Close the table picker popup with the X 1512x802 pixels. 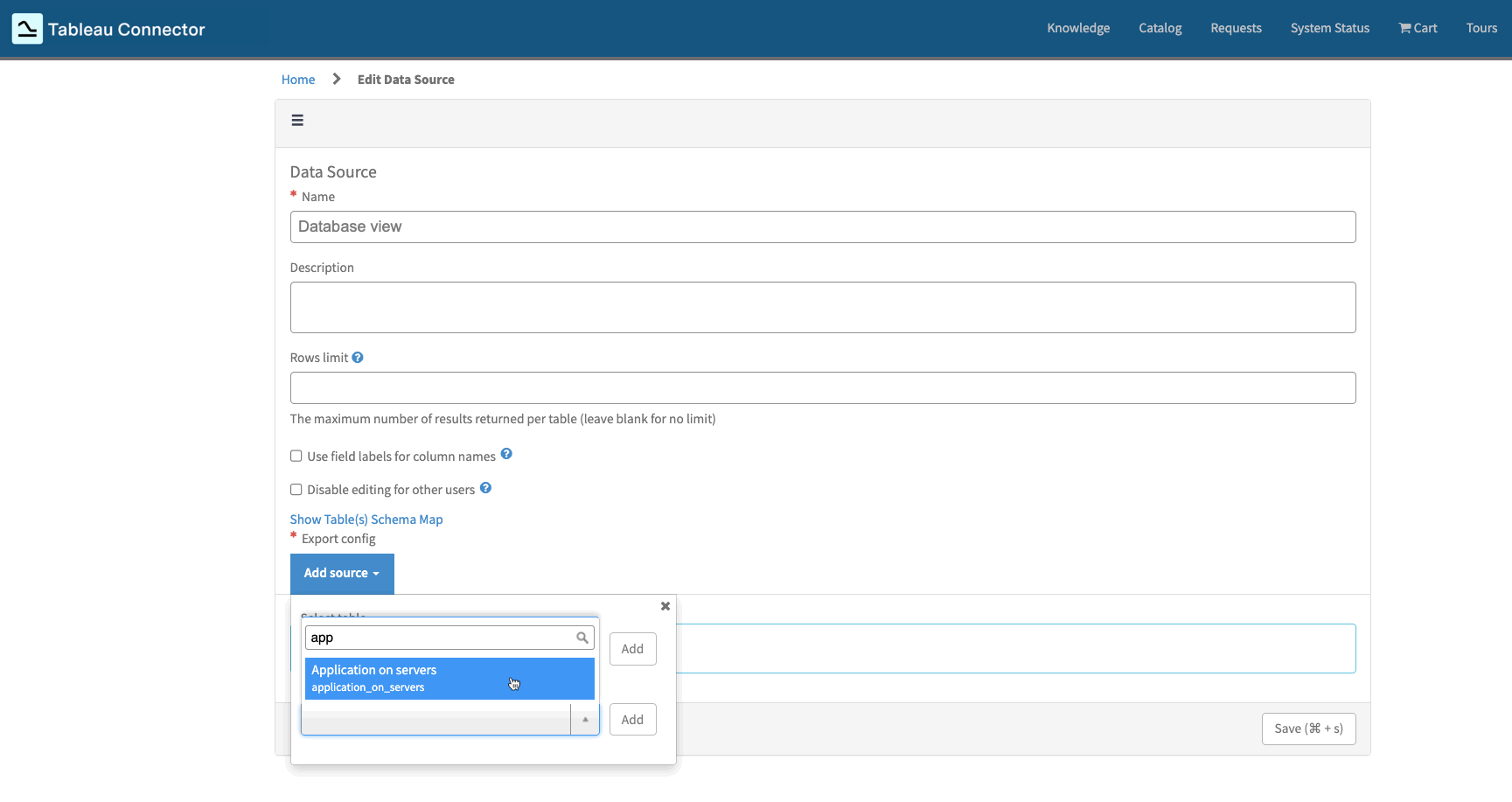(x=665, y=606)
